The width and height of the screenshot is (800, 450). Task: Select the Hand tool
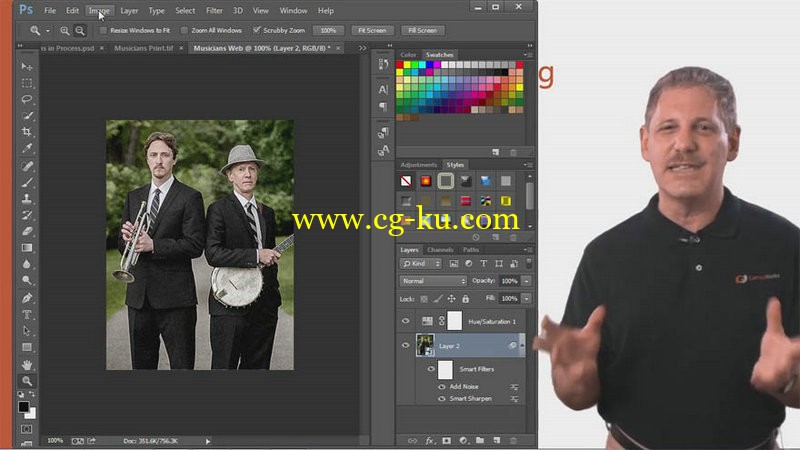(x=27, y=364)
